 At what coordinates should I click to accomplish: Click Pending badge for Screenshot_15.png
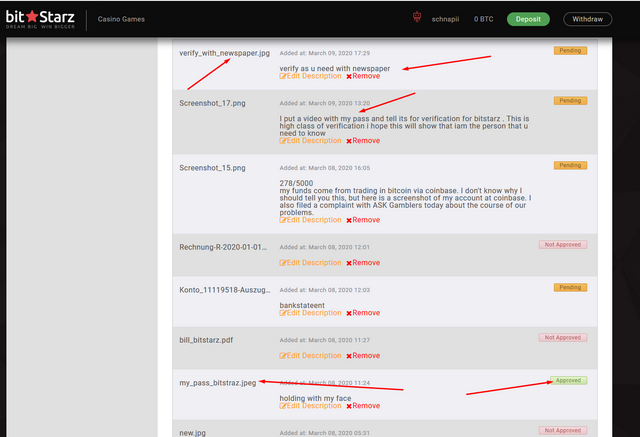570,165
